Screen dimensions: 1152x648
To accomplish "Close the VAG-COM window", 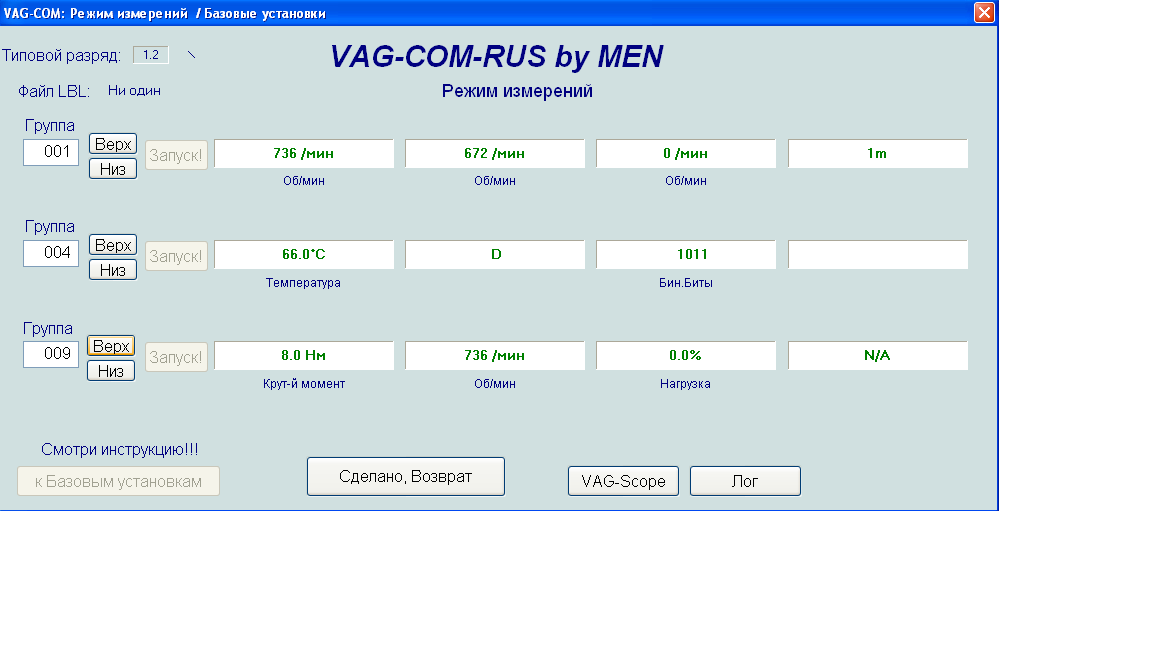I will [x=984, y=13].
